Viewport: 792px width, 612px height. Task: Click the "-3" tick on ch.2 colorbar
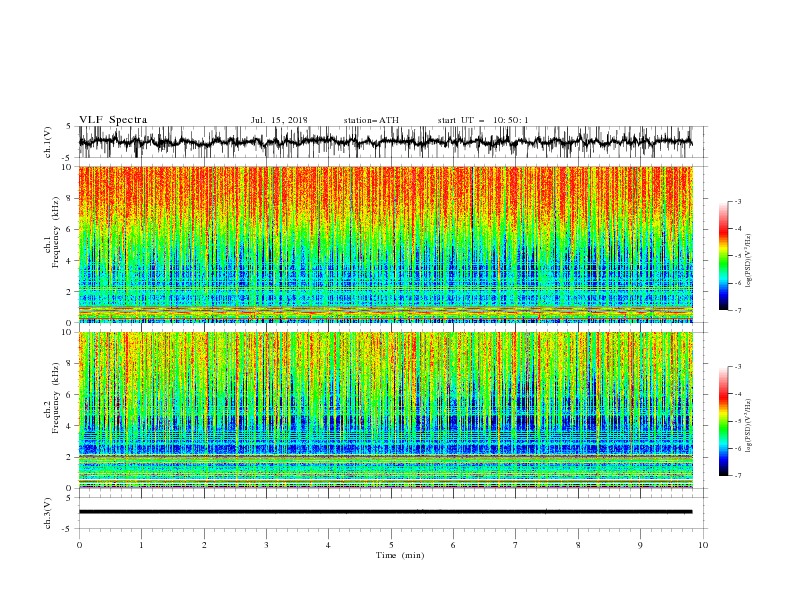[x=738, y=367]
